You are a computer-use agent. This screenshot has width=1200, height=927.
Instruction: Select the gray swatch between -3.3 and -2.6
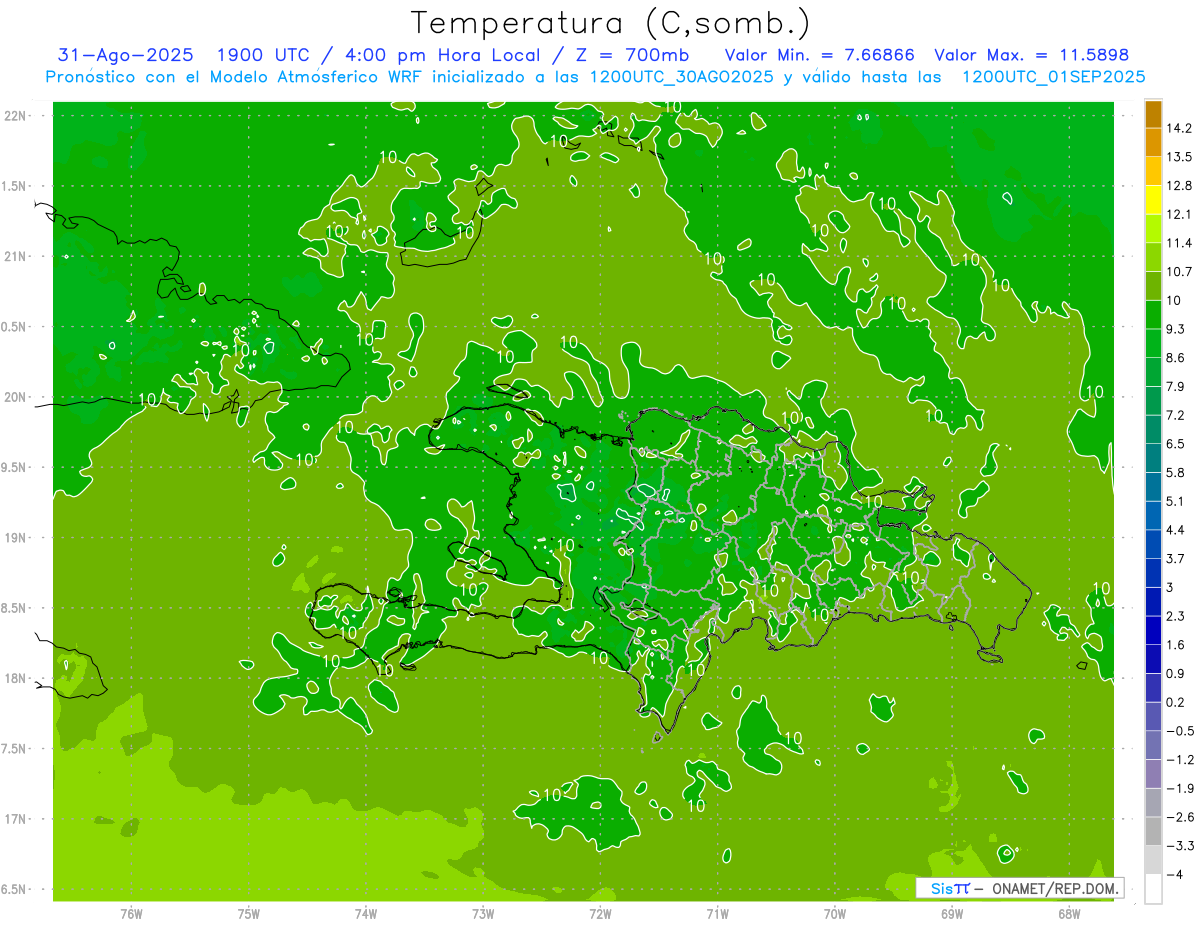tap(1153, 831)
